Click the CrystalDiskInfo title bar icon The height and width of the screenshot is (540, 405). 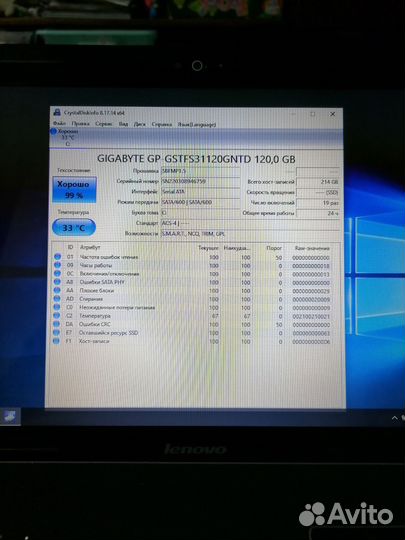(x=57, y=113)
